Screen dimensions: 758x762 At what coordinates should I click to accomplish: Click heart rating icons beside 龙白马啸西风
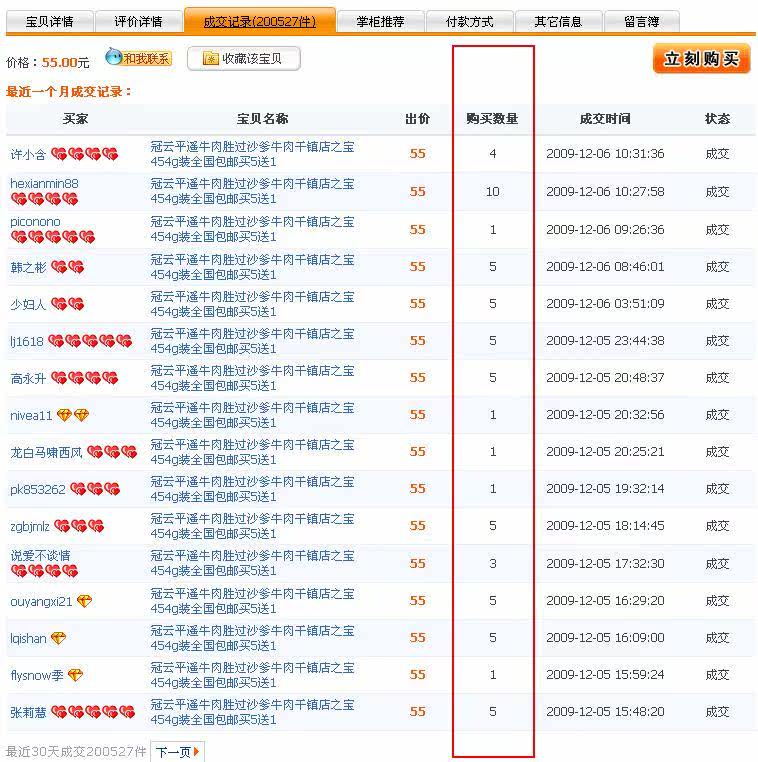tap(112, 452)
